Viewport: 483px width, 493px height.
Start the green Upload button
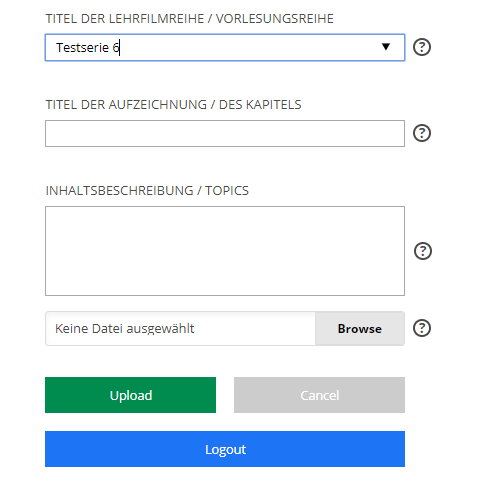[x=130, y=395]
